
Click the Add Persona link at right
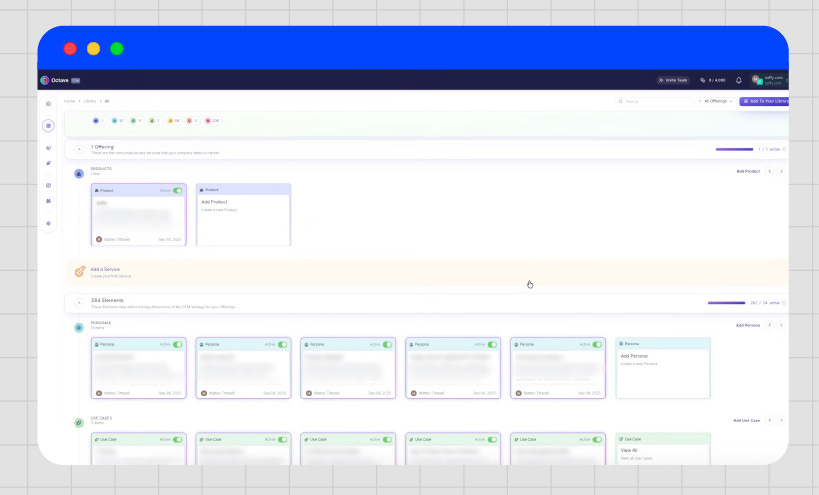(x=748, y=325)
